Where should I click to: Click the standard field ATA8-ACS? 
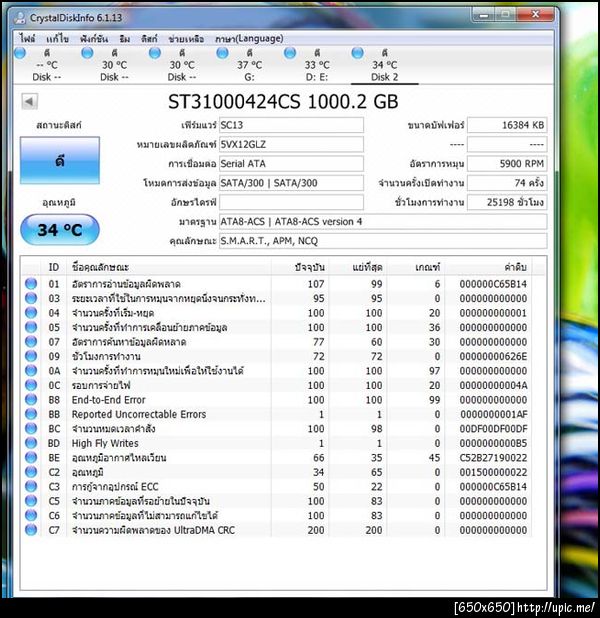[383, 222]
